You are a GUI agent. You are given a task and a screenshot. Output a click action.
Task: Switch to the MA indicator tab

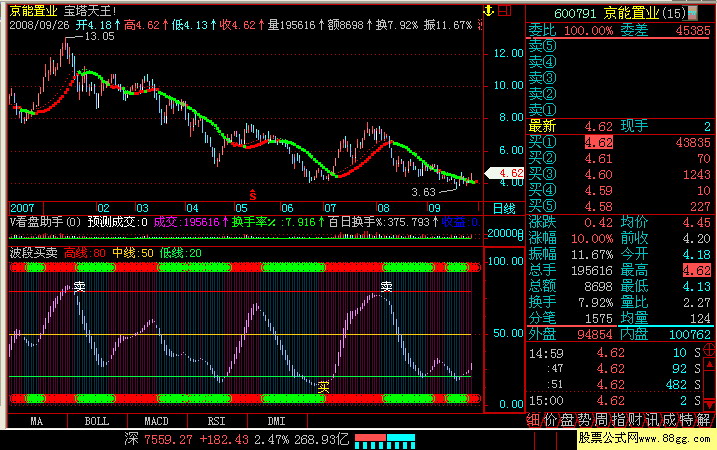[37, 421]
